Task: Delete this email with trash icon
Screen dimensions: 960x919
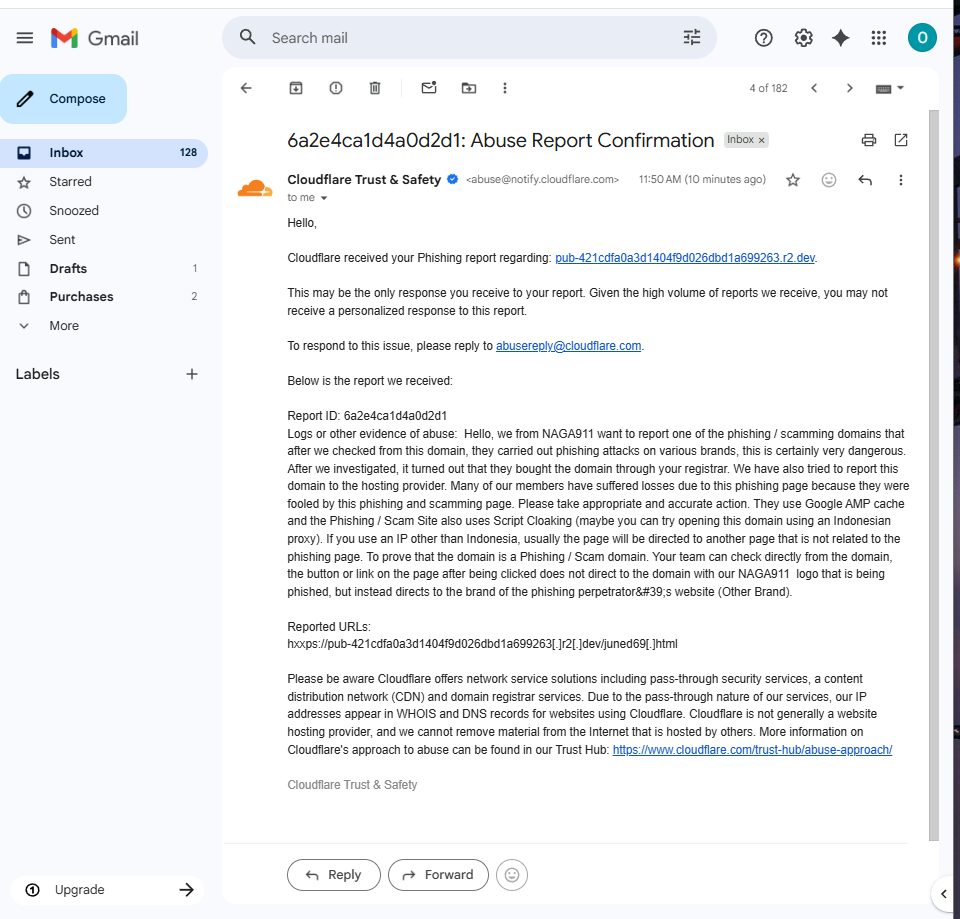Action: click(375, 88)
